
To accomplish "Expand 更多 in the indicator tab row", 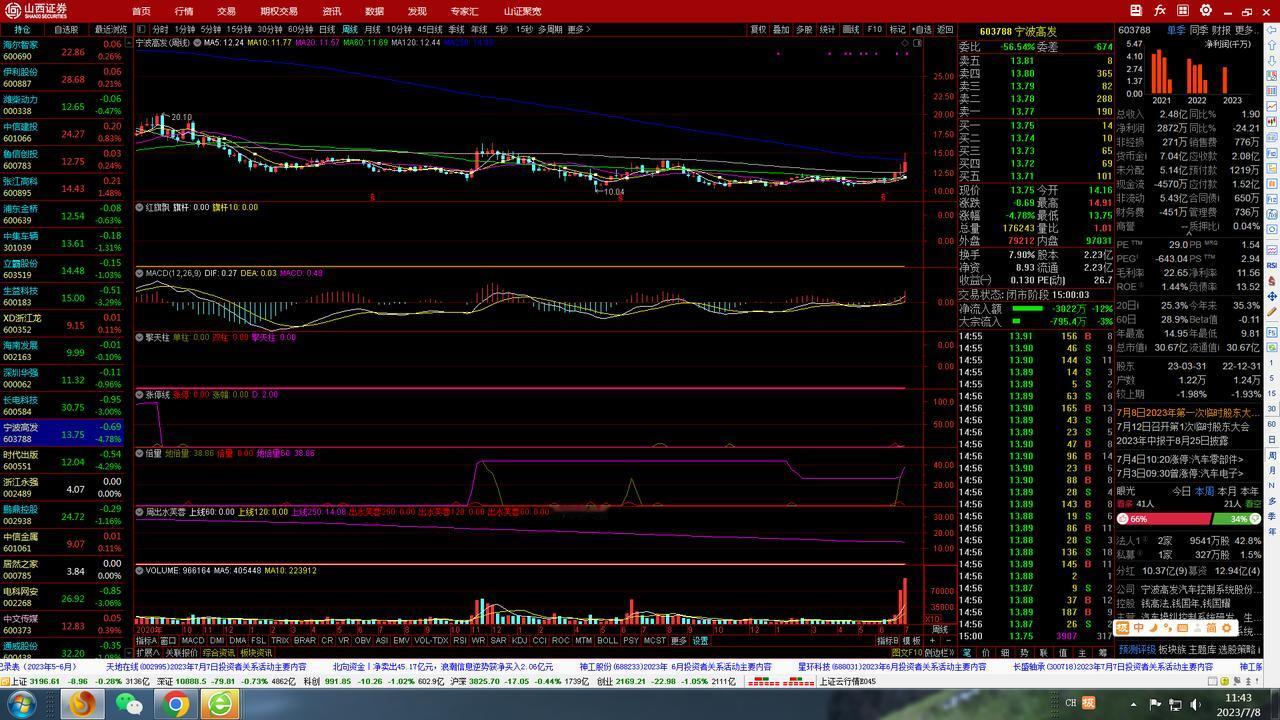I will (x=679, y=641).
